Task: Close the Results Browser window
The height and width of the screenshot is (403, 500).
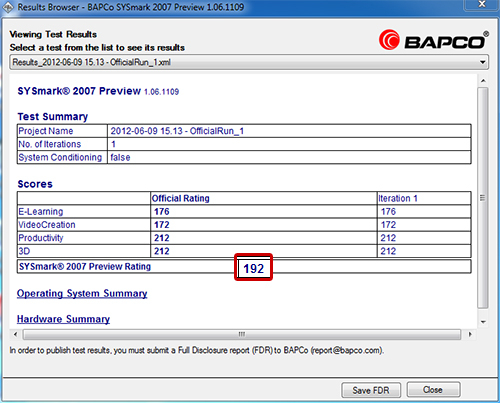Action: 482,5
